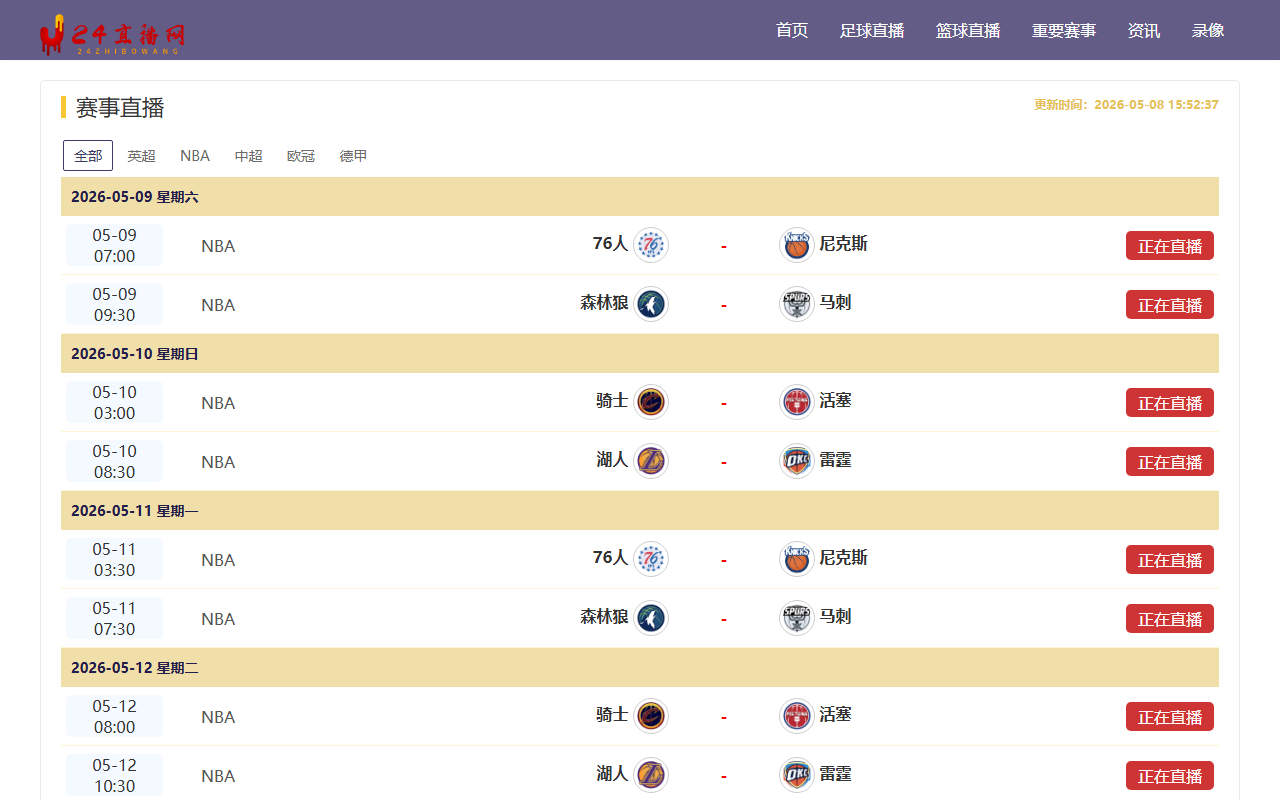Screen dimensions: 1280x800
Task: Open 录像 navigation item
Action: tap(1208, 30)
